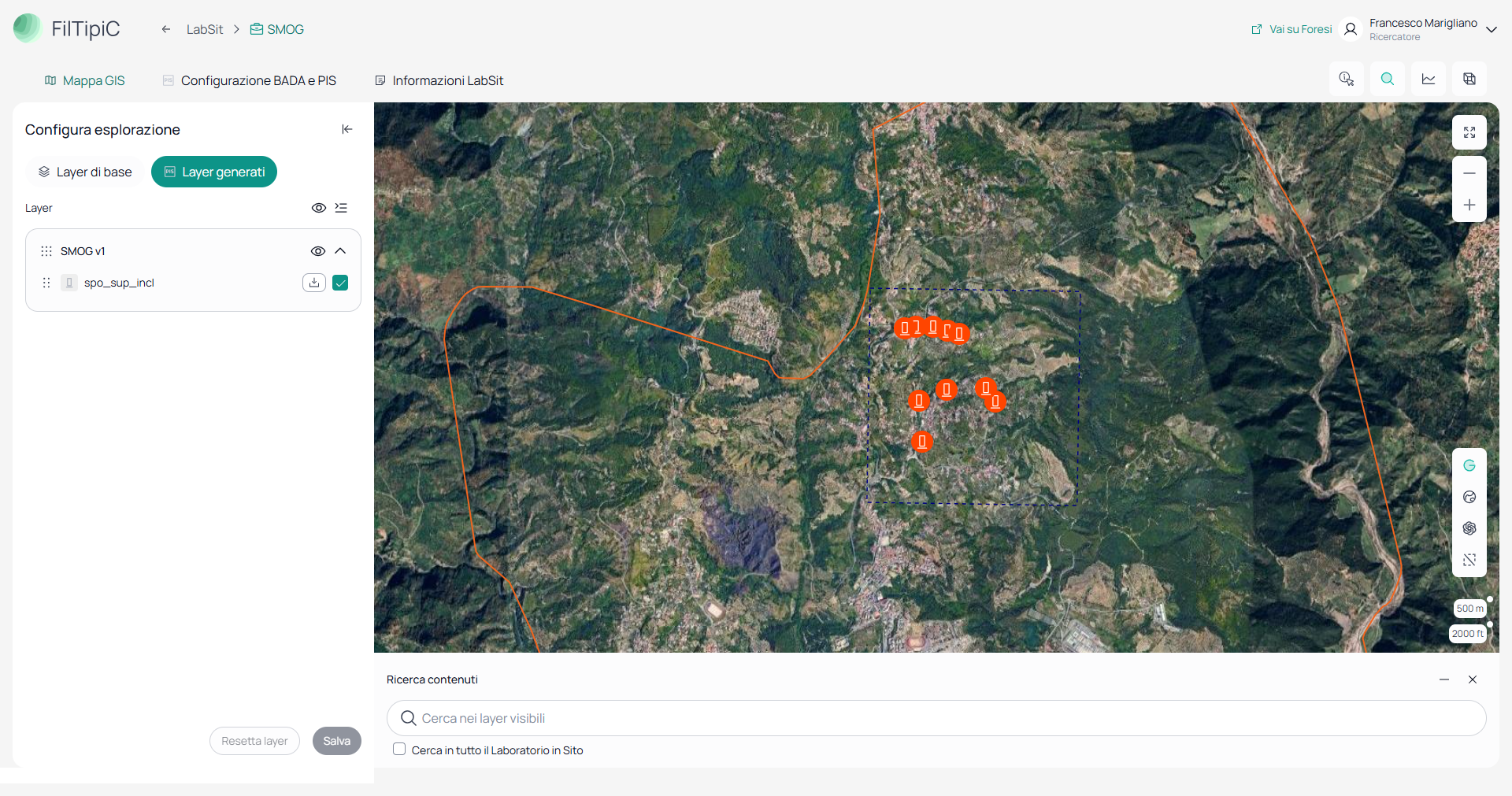Minimize the Ricerca contenuti panel
The image size is (1512, 796).
[1444, 679]
